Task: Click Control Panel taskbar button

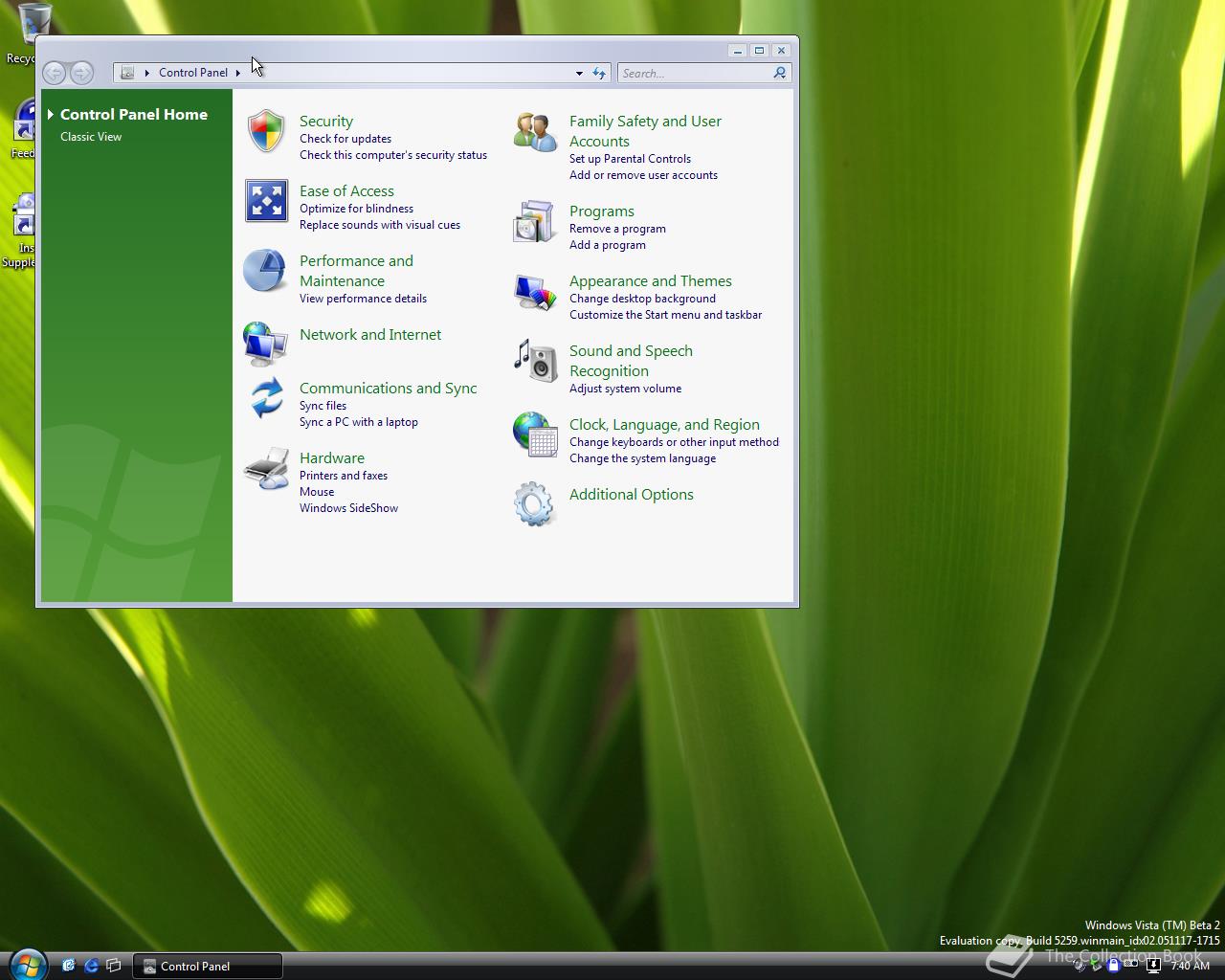Action: 207,966
